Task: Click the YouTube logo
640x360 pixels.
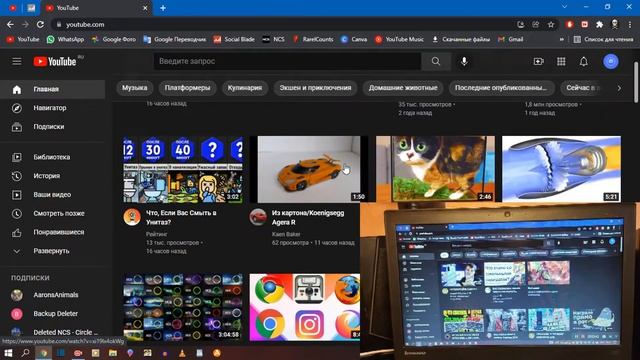Action: pyautogui.click(x=55, y=61)
